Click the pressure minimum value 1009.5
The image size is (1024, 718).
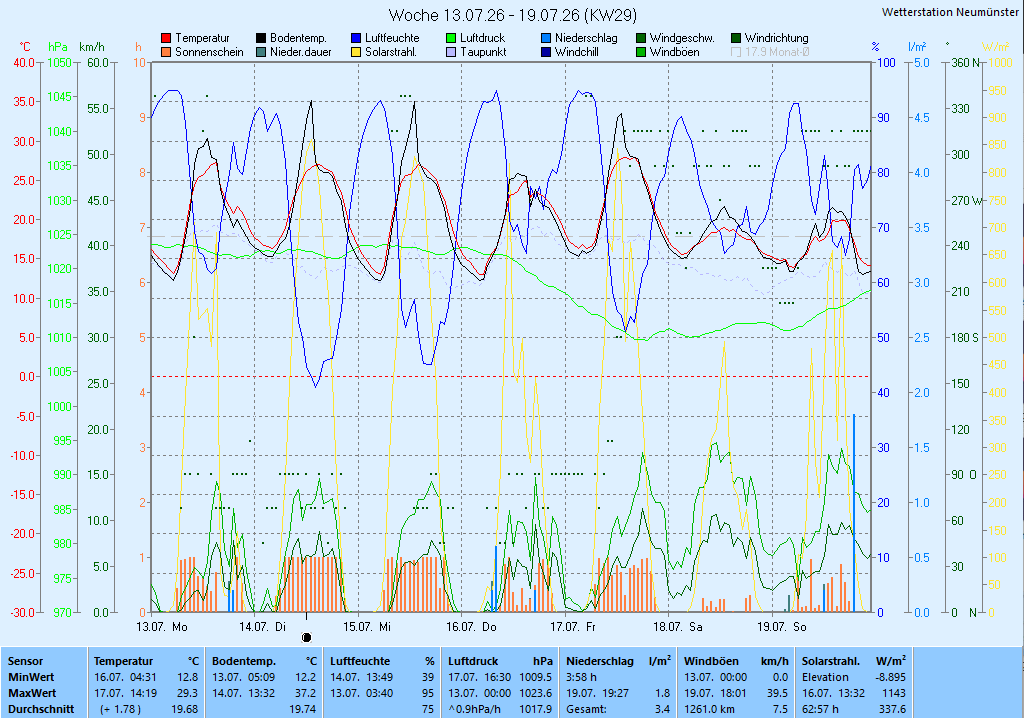[536, 677]
